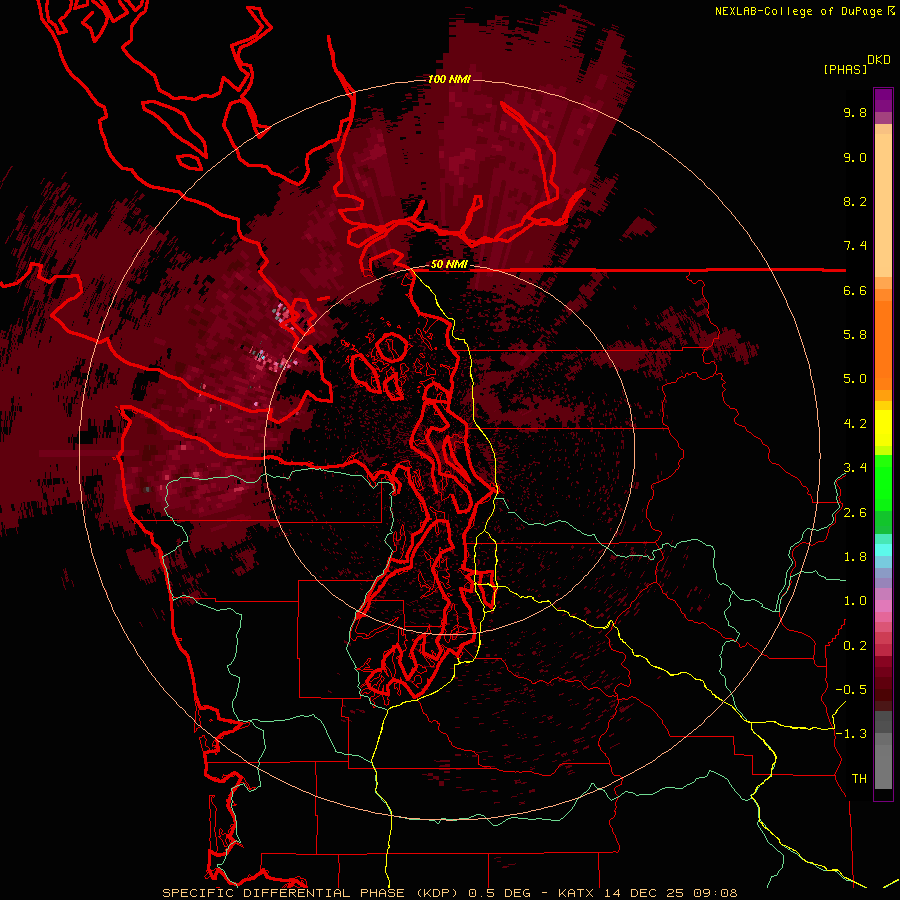Click the 4.2 value on the scale
The height and width of the screenshot is (900, 900).
855,424
